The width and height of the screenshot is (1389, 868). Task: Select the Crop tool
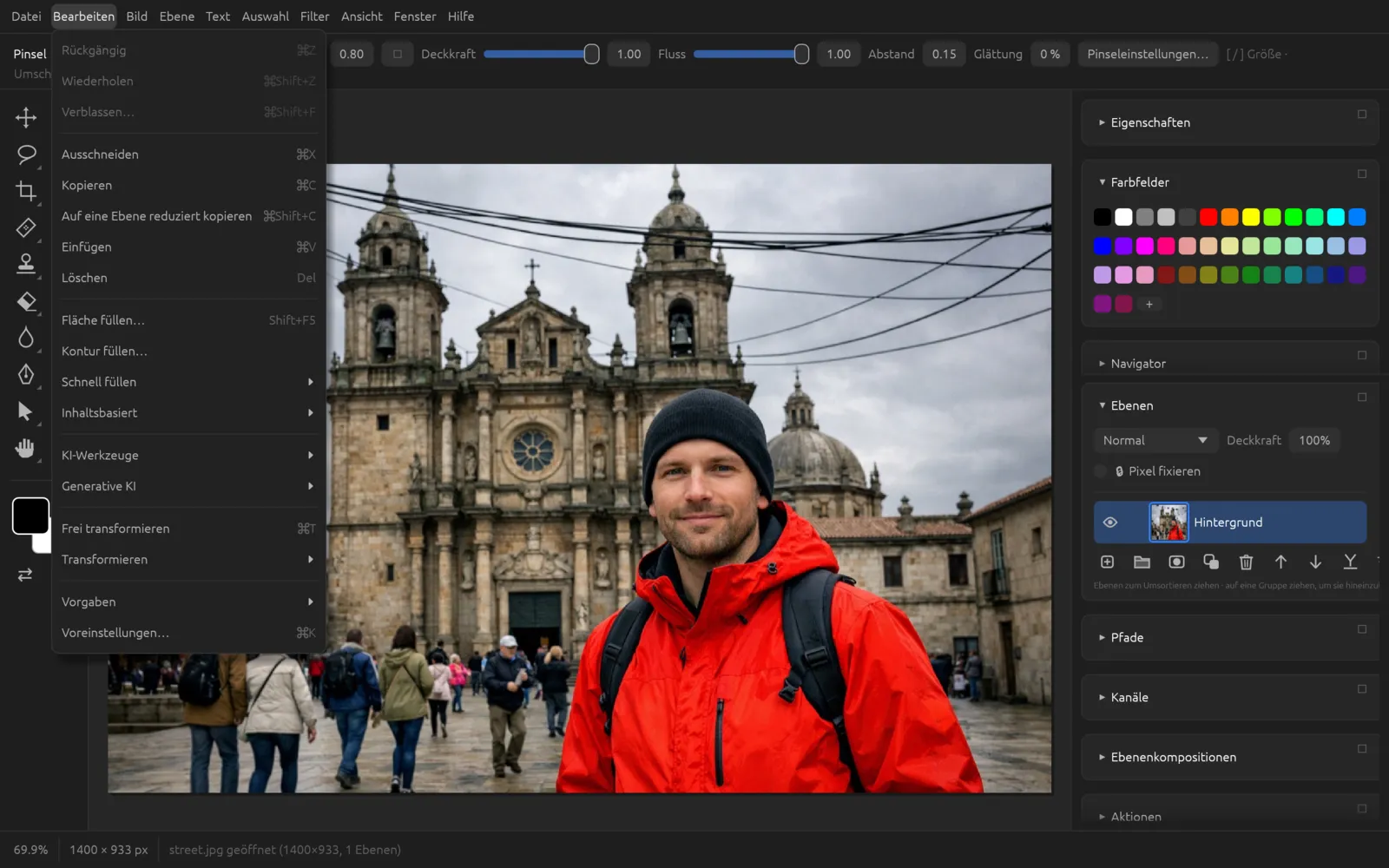[x=26, y=191]
